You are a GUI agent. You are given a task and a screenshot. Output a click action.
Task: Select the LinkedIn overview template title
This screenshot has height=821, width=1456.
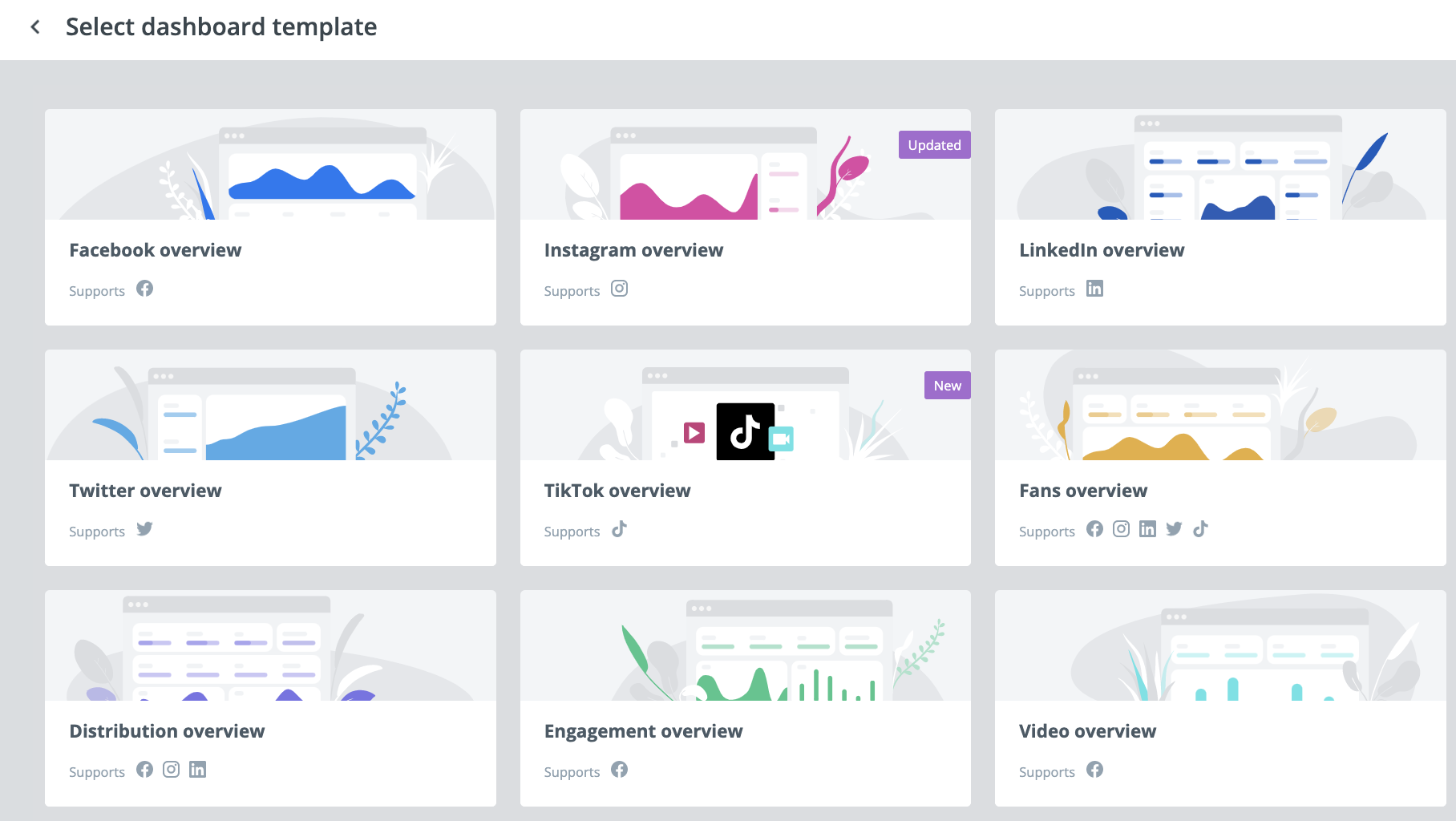coord(1101,250)
